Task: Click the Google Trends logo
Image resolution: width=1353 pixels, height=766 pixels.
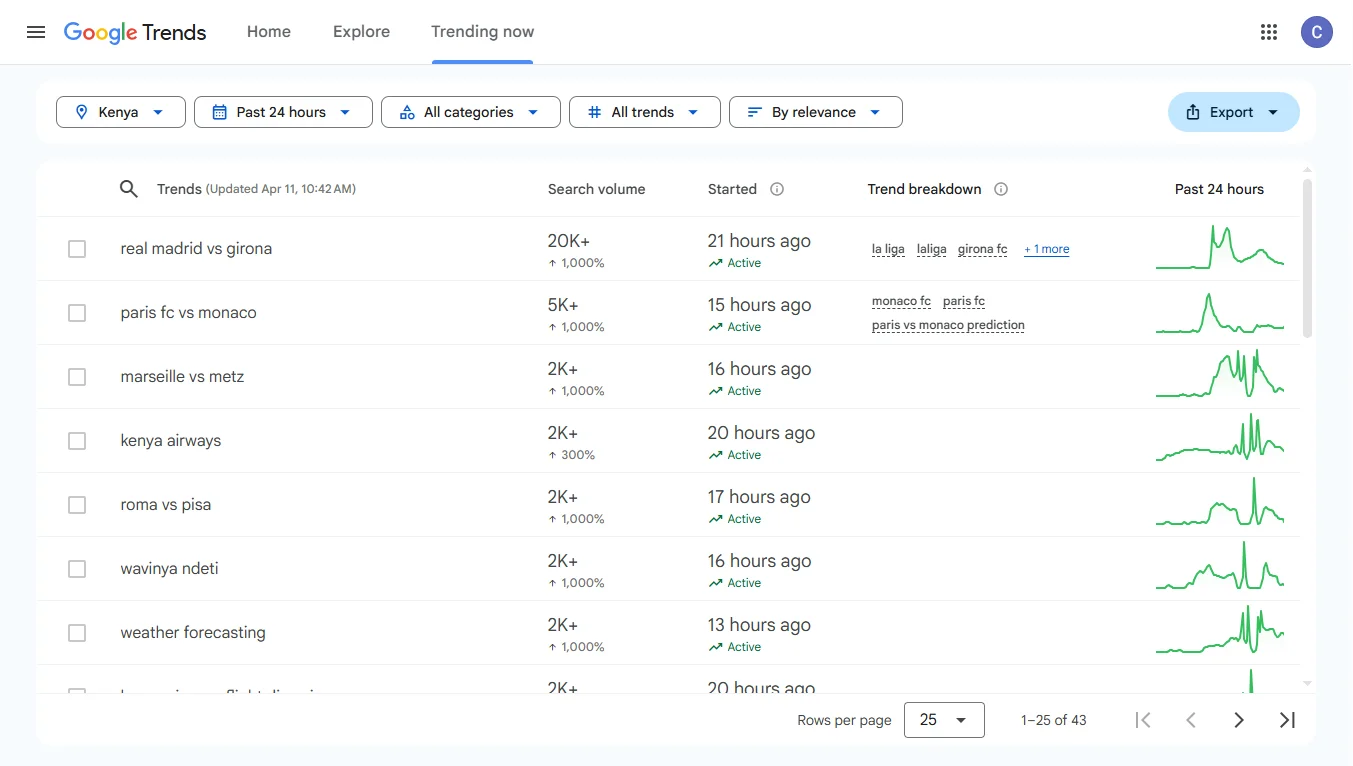Action: point(135,32)
